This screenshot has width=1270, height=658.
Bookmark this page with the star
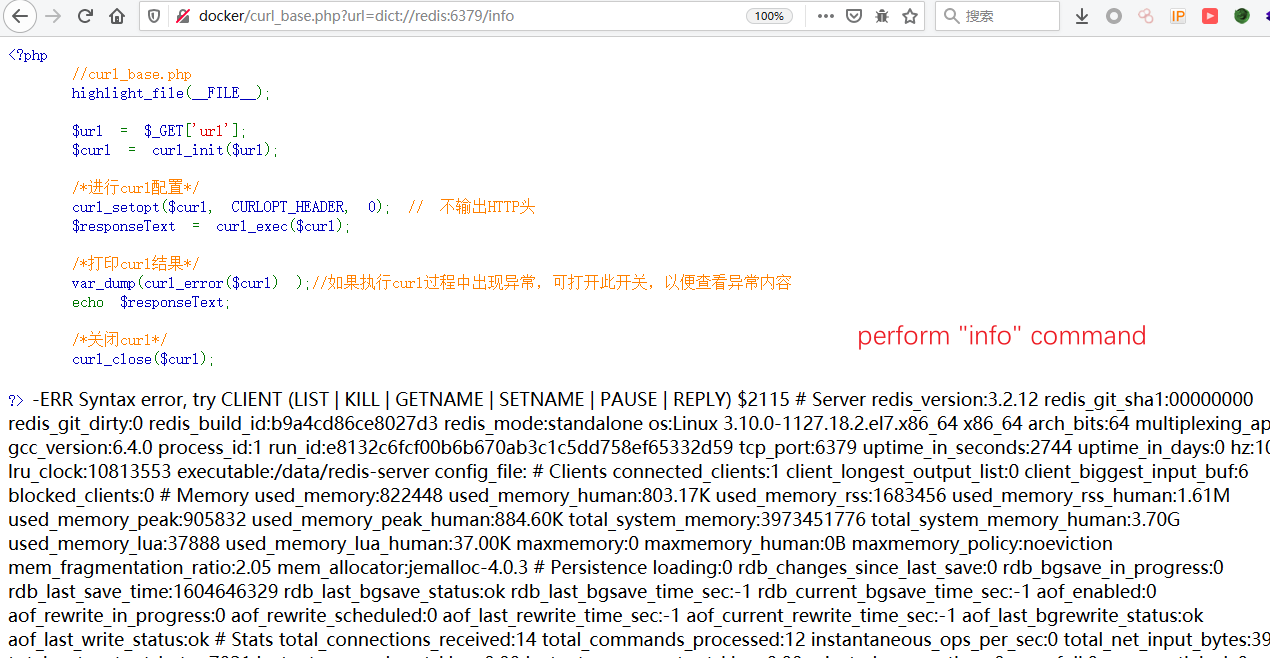(910, 16)
